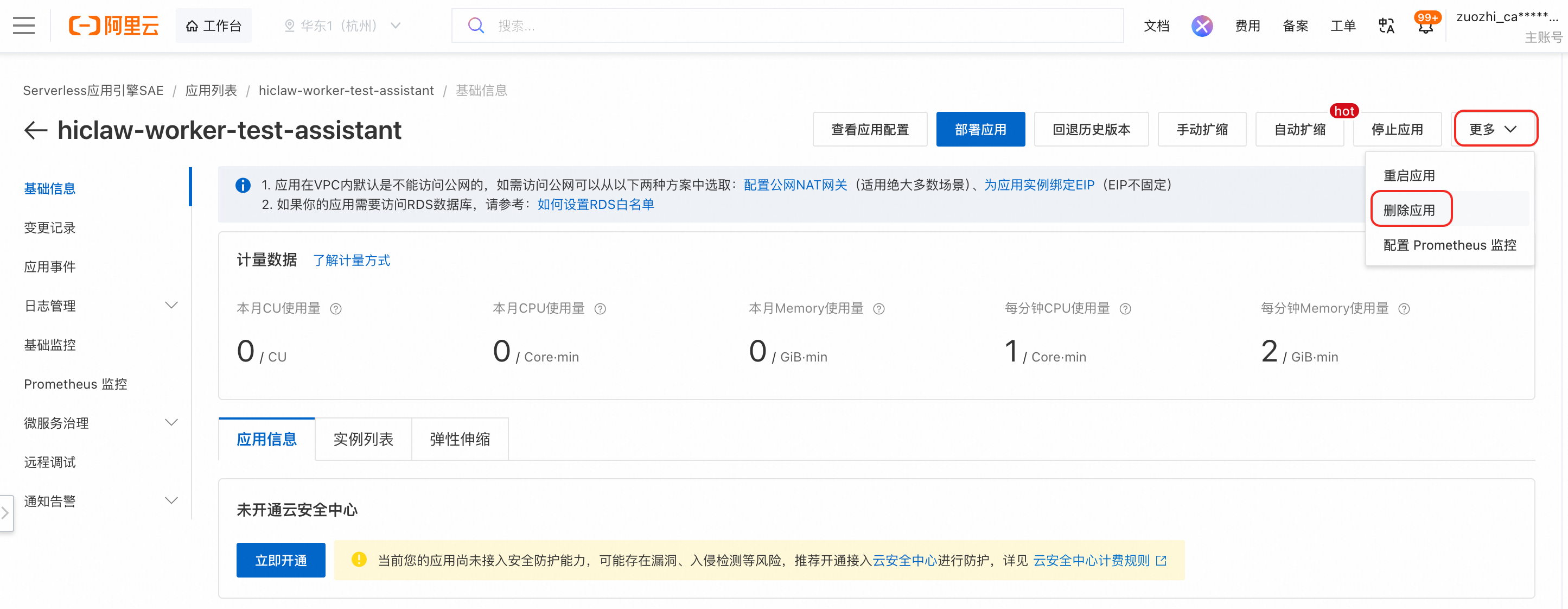
Task: Open 备案 in the top bar
Action: pos(1295,26)
